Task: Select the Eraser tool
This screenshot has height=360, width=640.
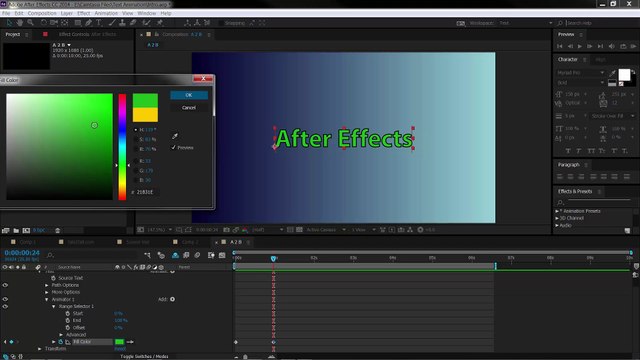Action: (133, 23)
